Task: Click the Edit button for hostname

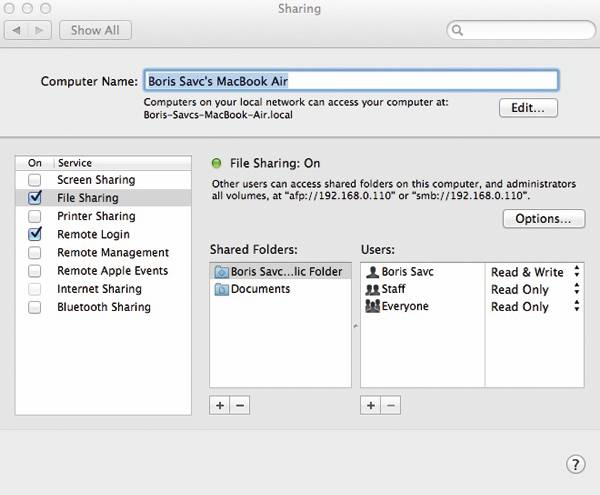Action: (x=528, y=108)
